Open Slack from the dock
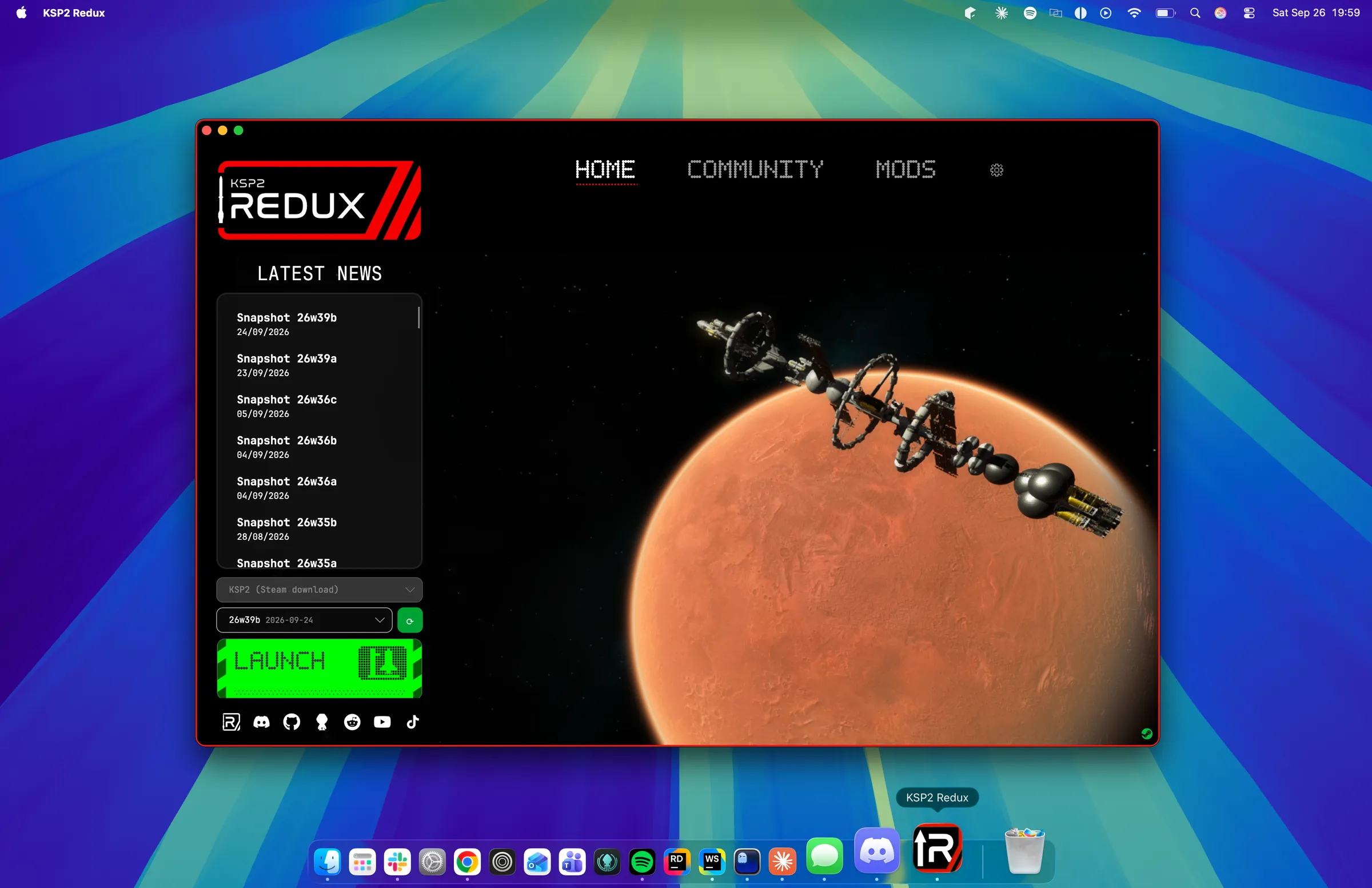The height and width of the screenshot is (888, 1372). [x=397, y=862]
